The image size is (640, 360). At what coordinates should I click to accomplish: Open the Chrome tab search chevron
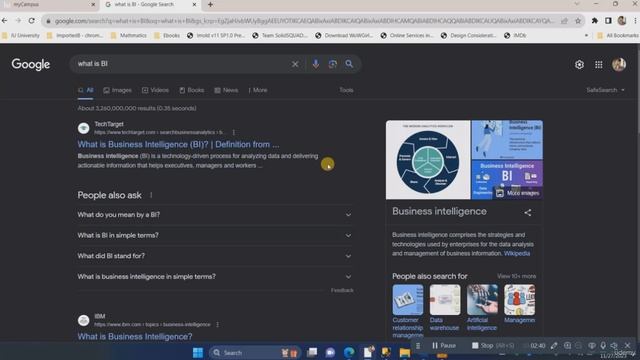pyautogui.click(x=577, y=4)
